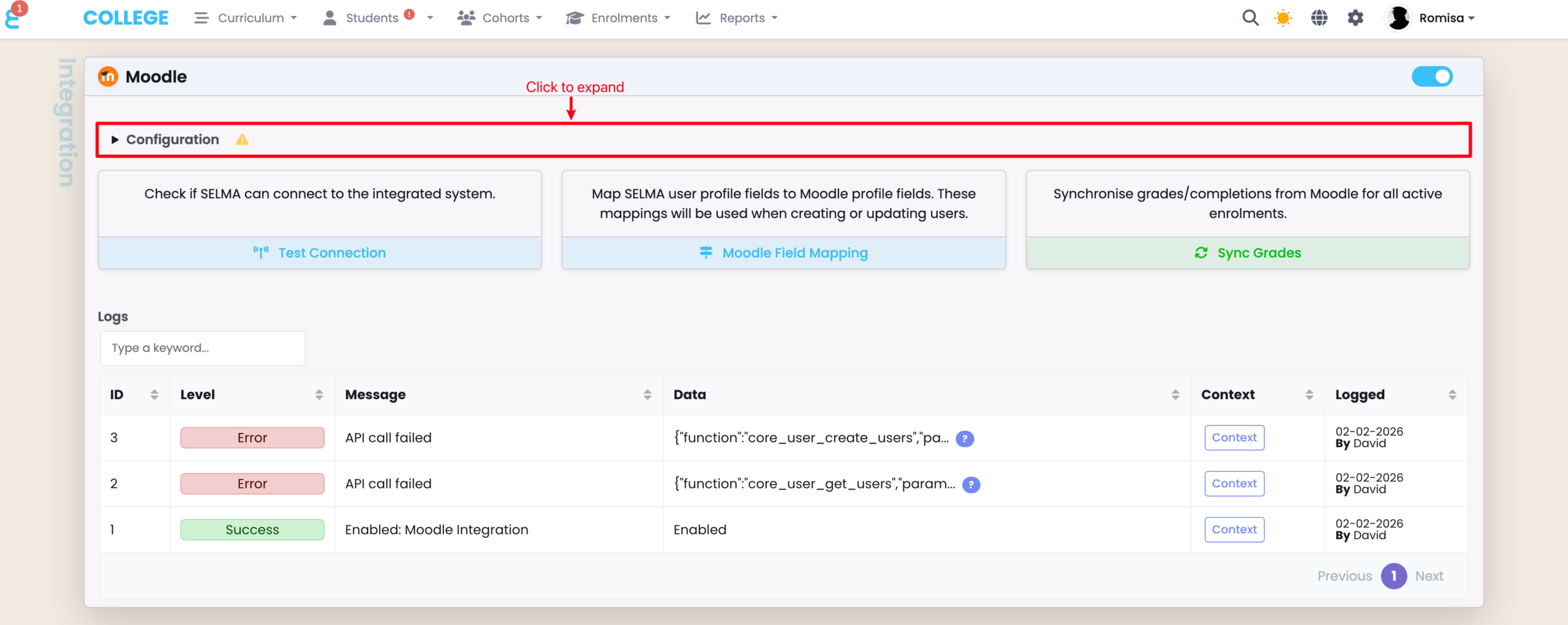1568x625 pixels.
Task: Open the Cohorts menu
Action: pos(500,18)
